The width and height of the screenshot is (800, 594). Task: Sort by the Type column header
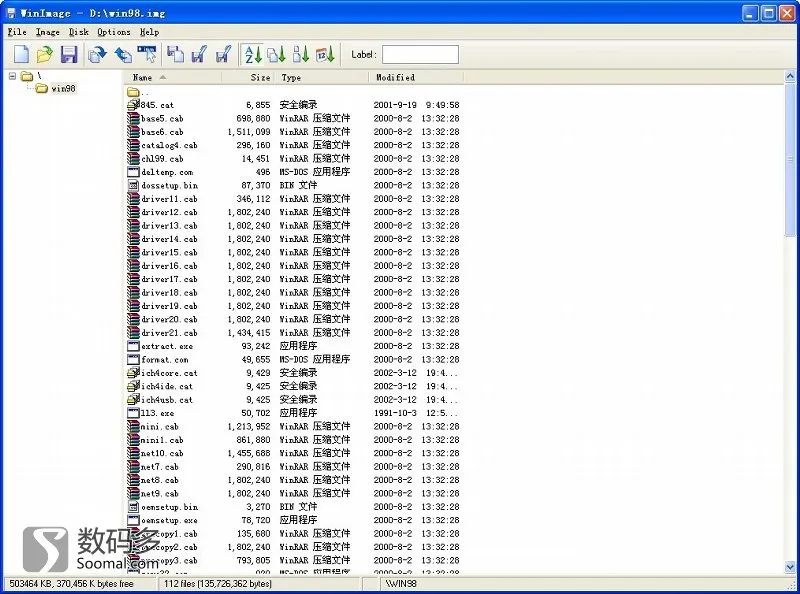click(322, 78)
